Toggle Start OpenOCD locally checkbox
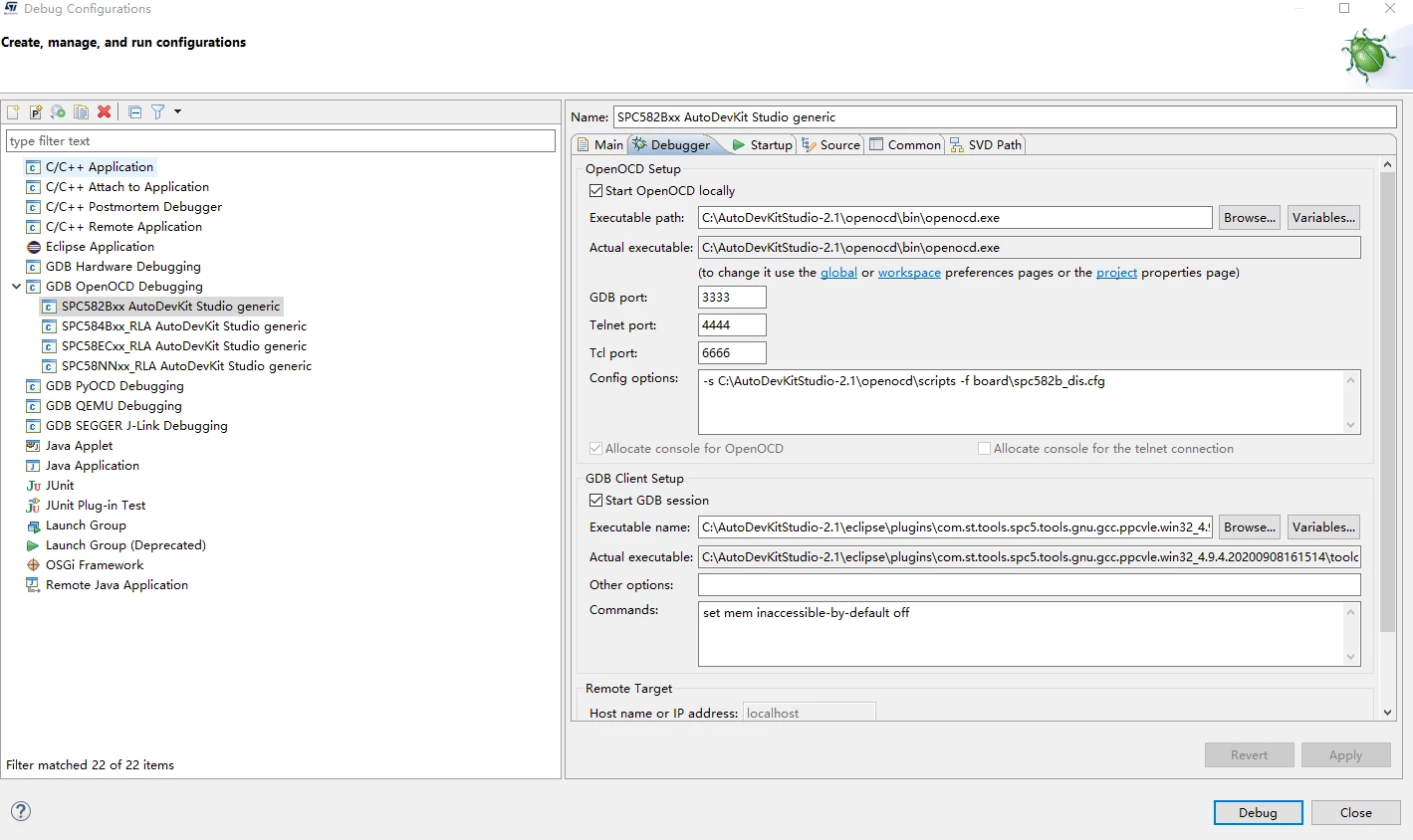 coord(595,191)
